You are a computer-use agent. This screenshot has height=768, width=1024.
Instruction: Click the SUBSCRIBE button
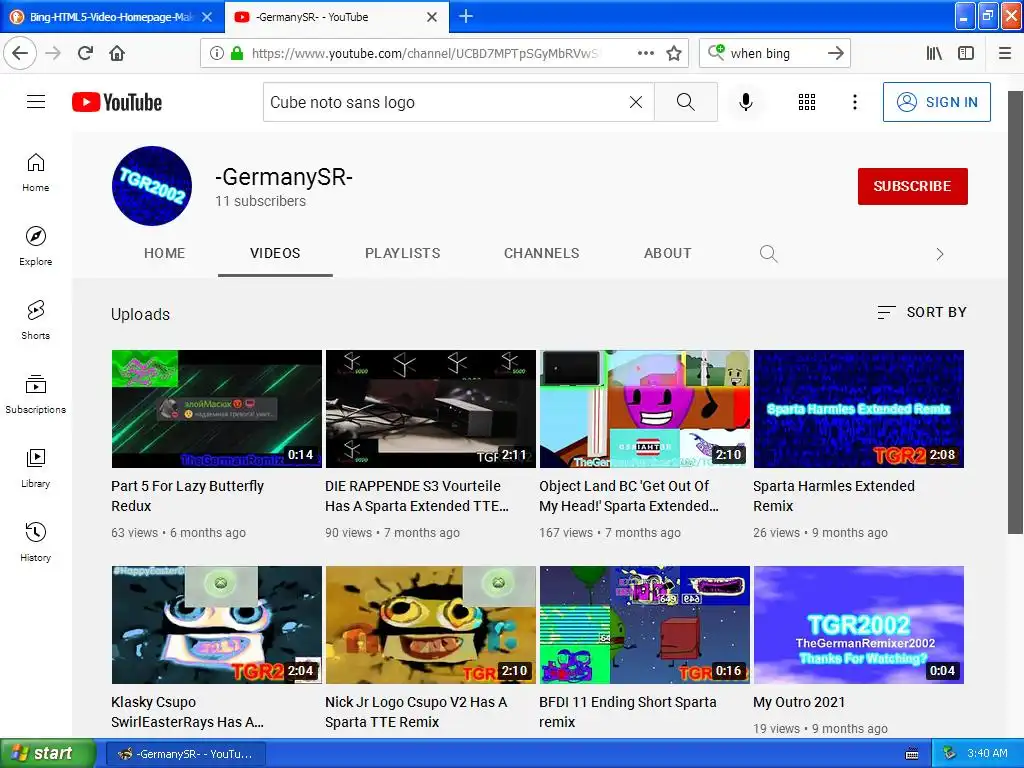point(912,186)
